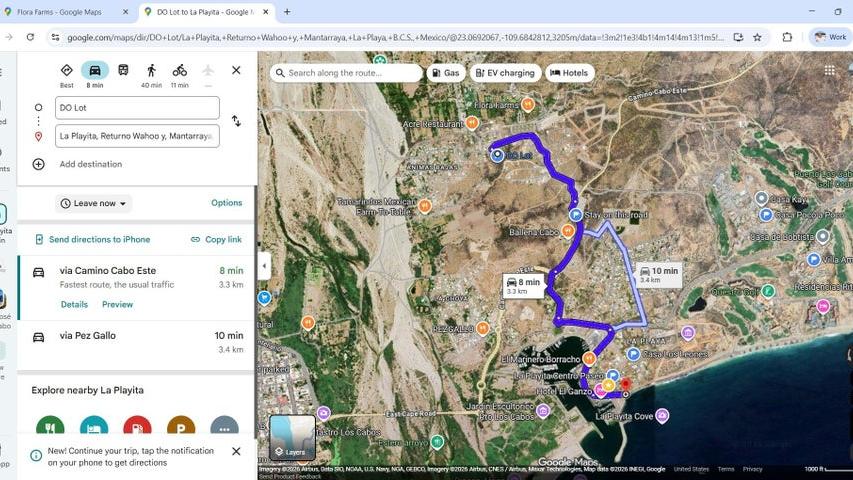
Task: Select the cycling travel mode icon
Action: click(179, 70)
